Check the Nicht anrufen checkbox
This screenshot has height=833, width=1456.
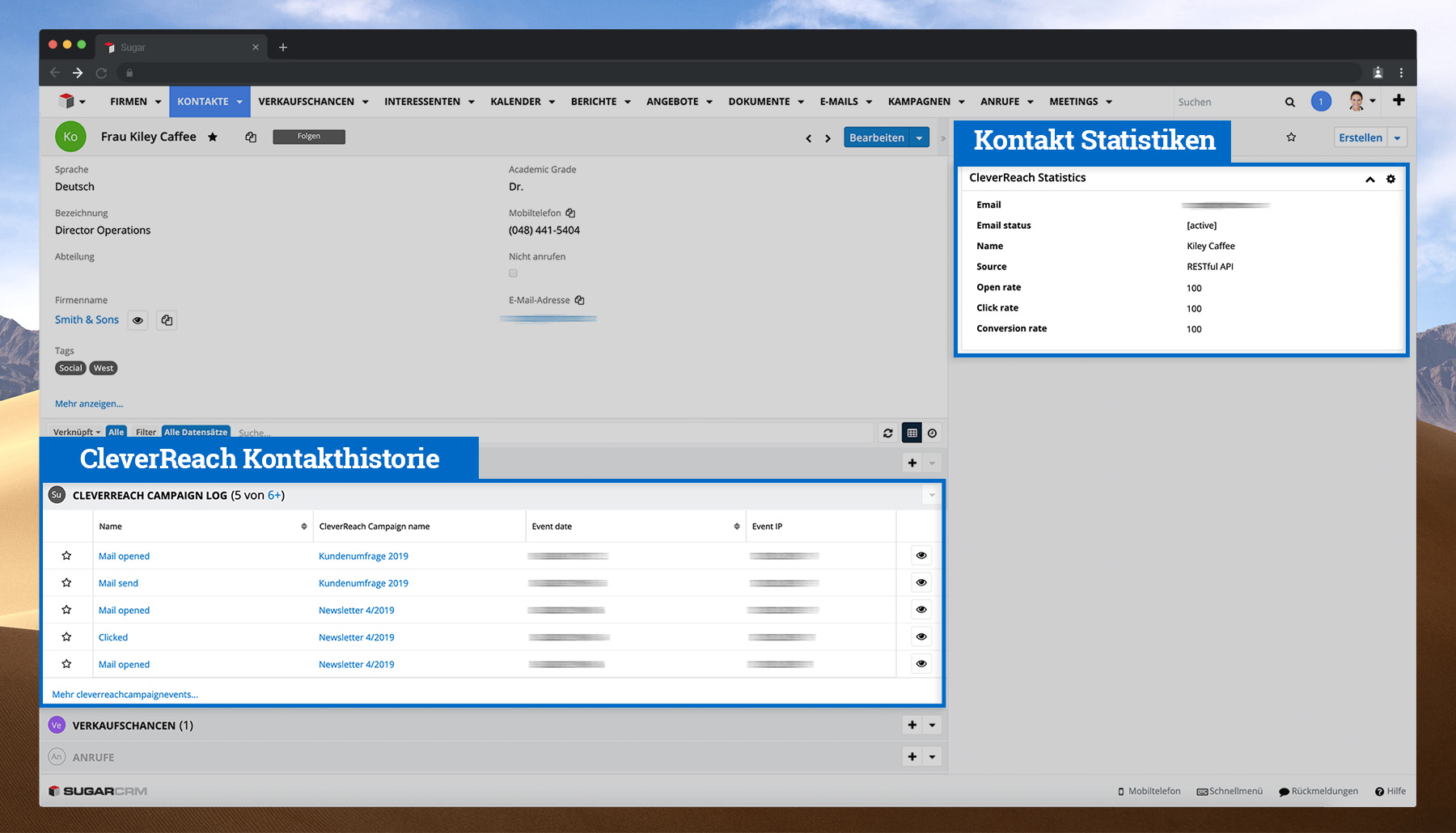point(513,273)
